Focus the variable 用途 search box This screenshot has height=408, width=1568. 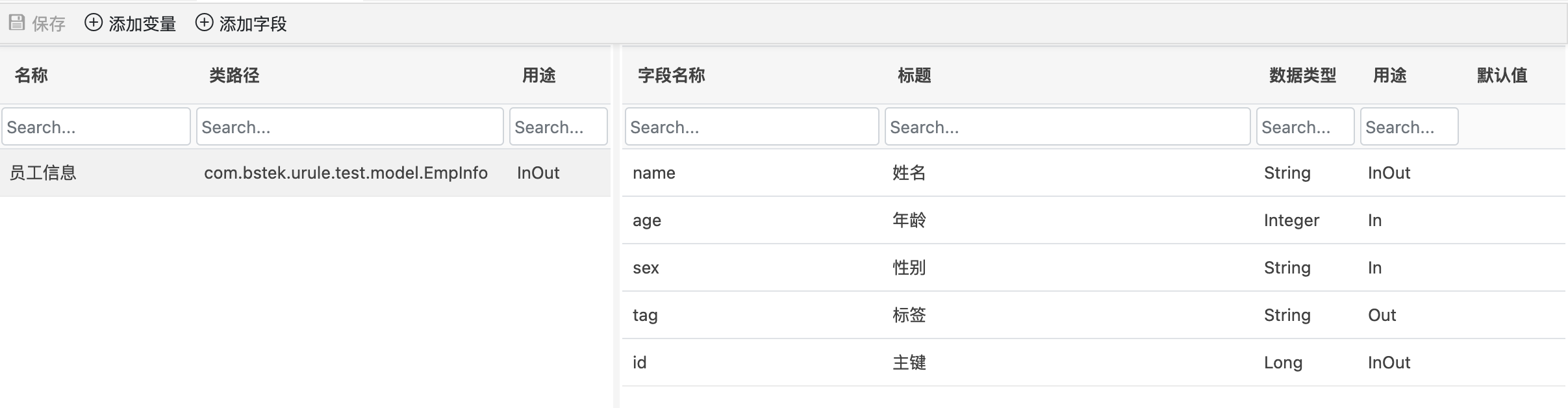pos(558,127)
